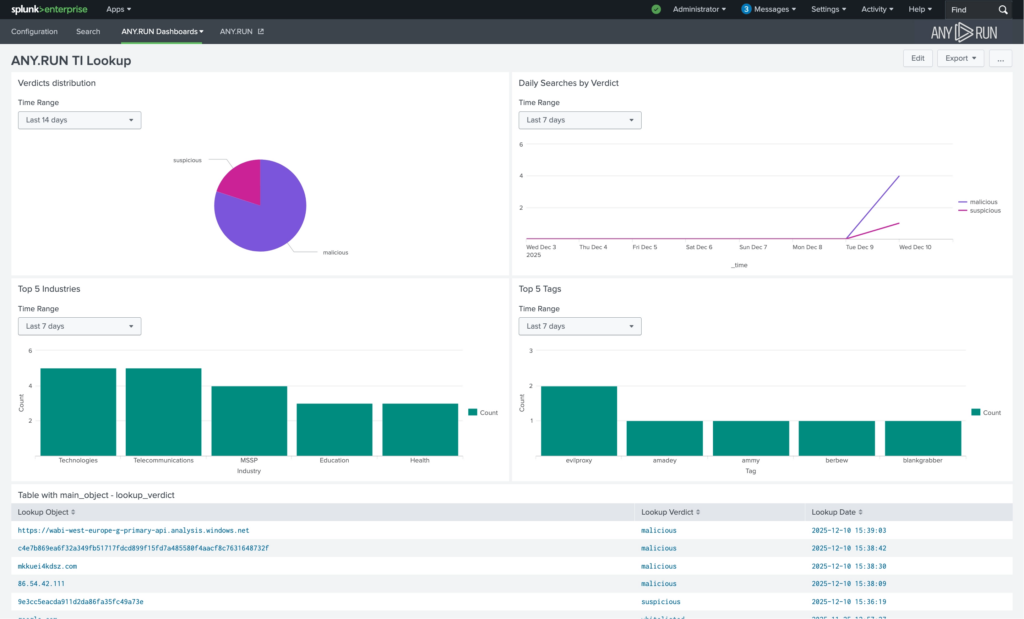Open the Apps menu
The width and height of the screenshot is (1024, 619).
pyautogui.click(x=118, y=9)
